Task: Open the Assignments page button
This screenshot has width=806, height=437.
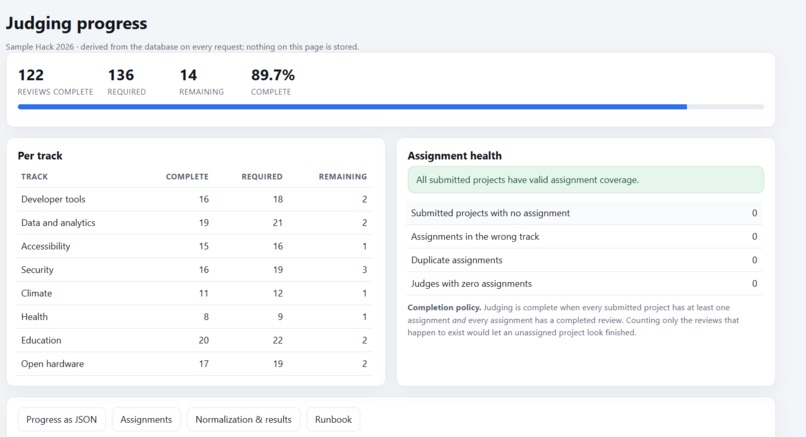Action: 146,420
